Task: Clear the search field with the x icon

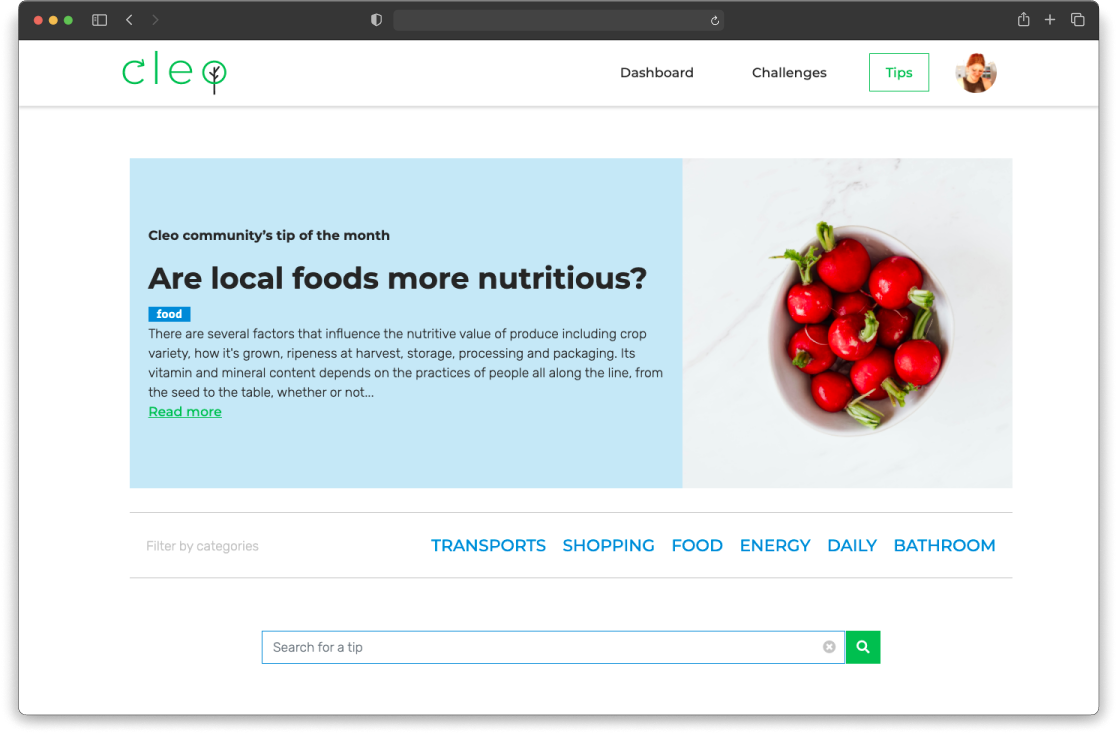Action: (x=829, y=647)
